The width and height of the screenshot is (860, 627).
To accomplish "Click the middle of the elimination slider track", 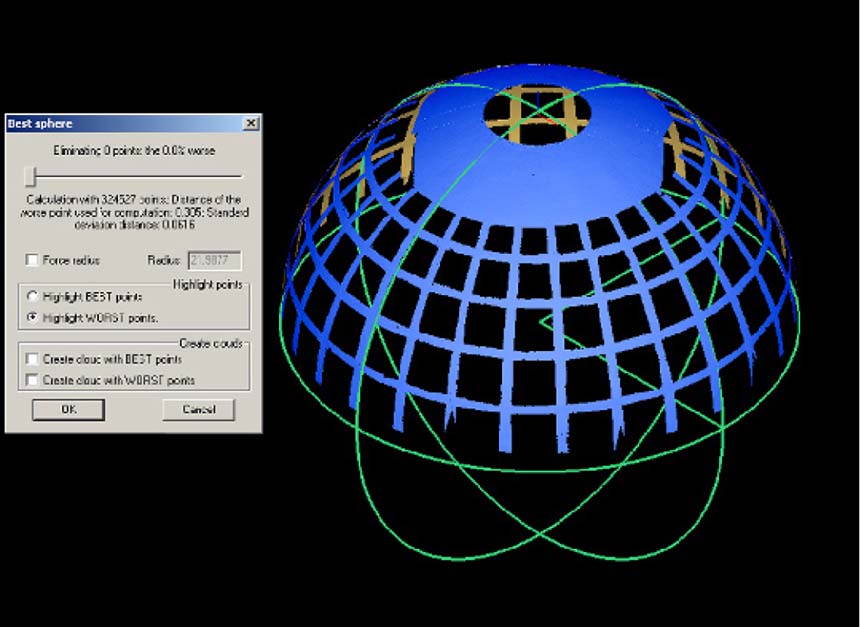I will [134, 177].
